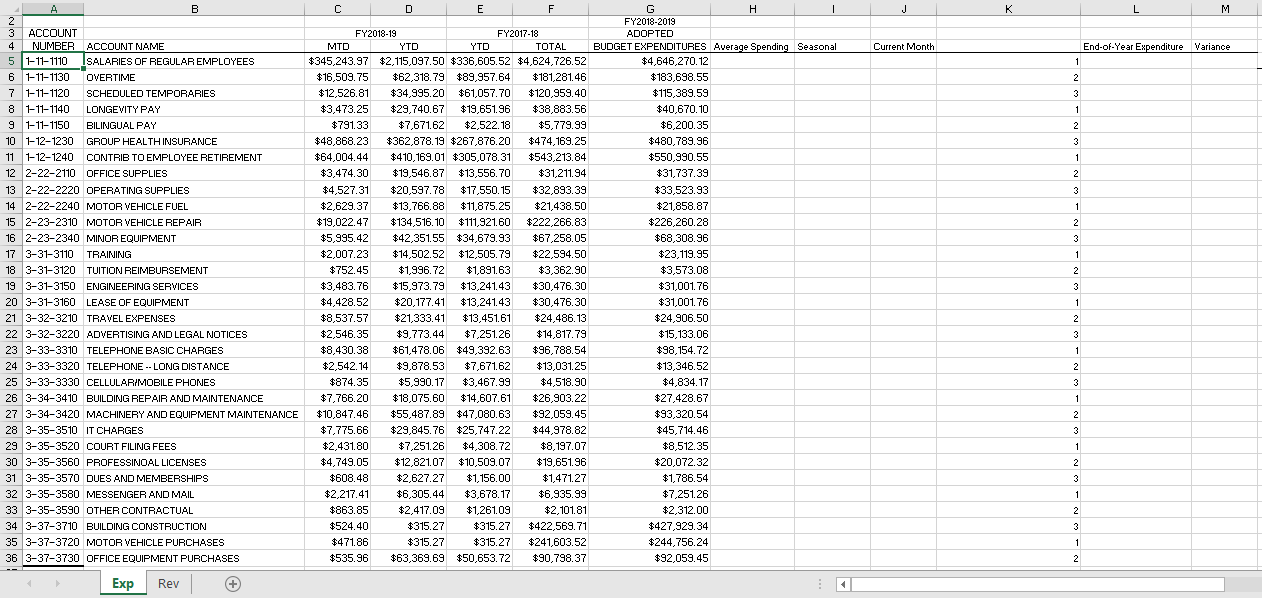Image resolution: width=1262 pixels, height=598 pixels.
Task: Select column M labeled Variance
Action: (x=1224, y=8)
